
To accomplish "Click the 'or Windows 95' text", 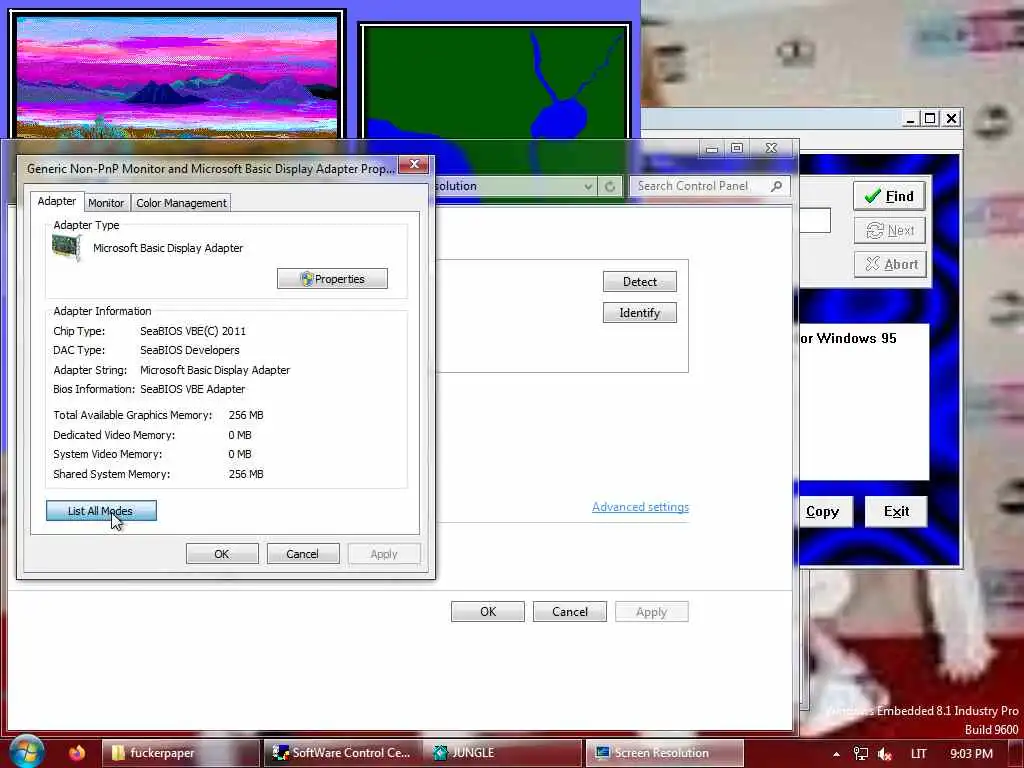I will [x=848, y=338].
